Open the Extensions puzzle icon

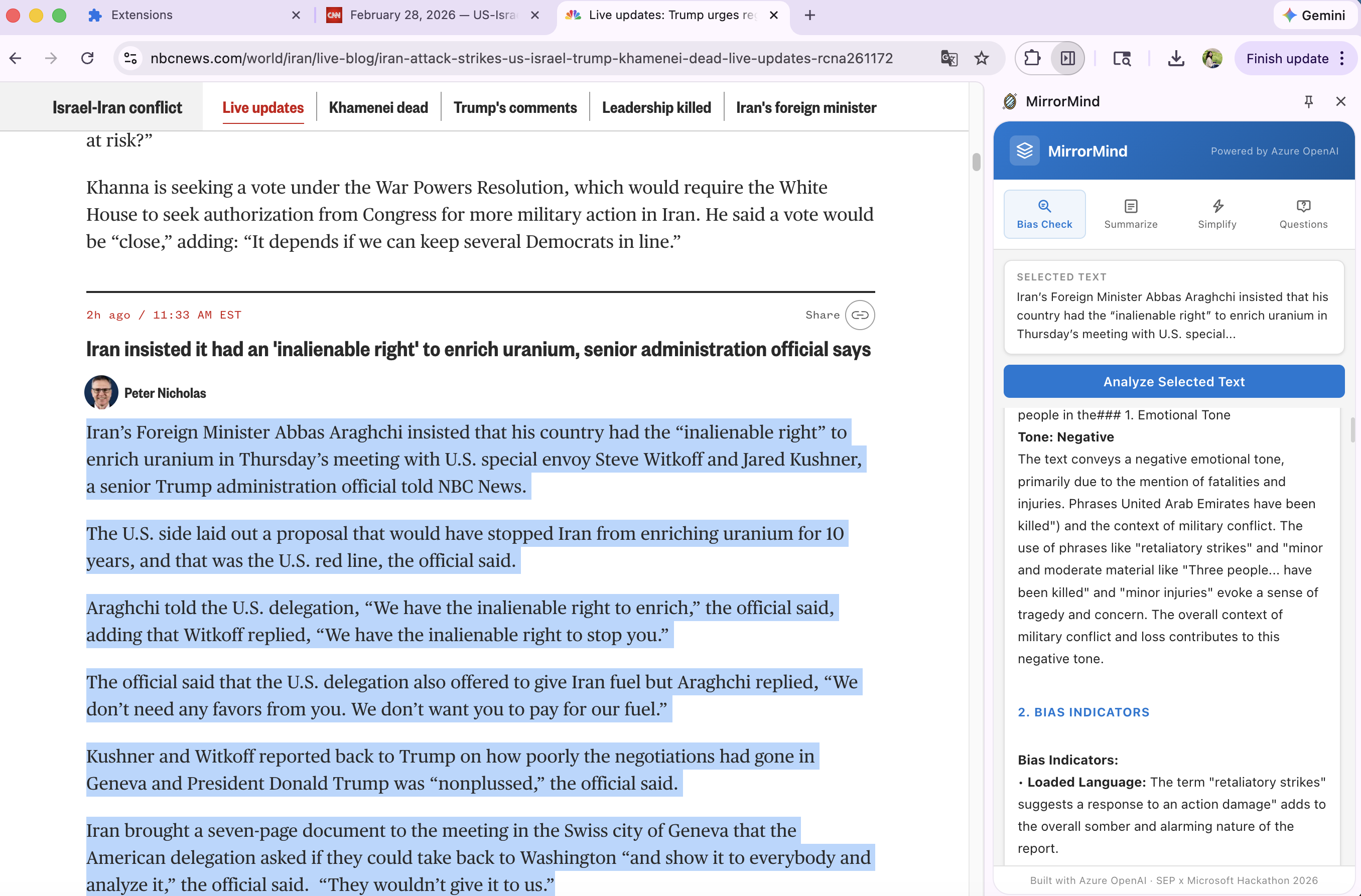tap(1032, 58)
